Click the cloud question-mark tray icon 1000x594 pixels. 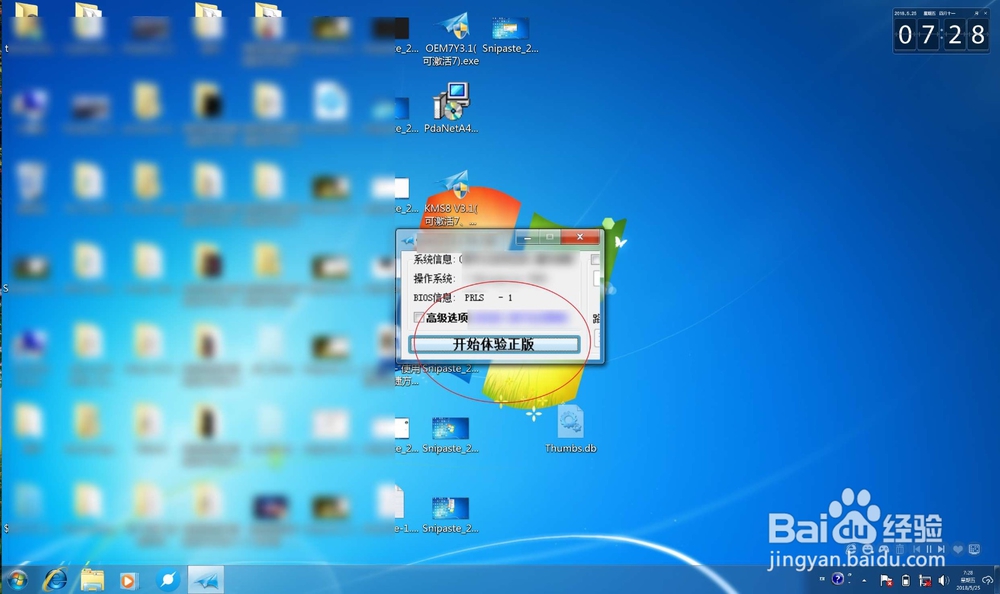click(x=987, y=581)
